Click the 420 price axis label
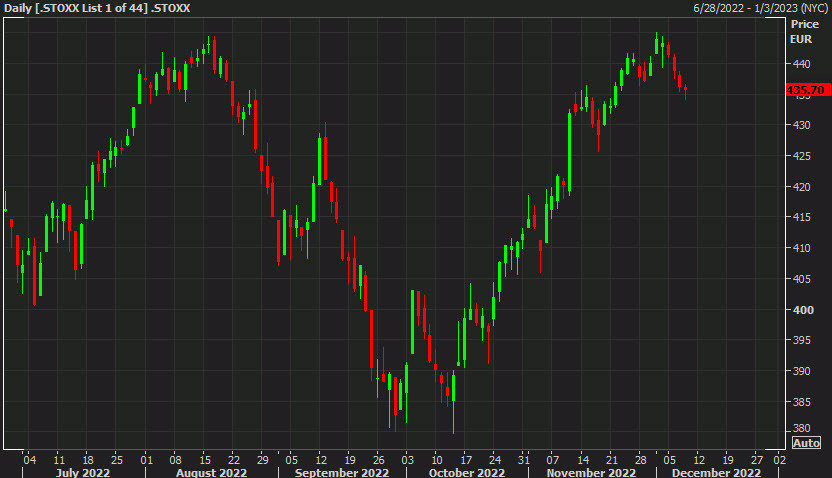 pyautogui.click(x=801, y=187)
